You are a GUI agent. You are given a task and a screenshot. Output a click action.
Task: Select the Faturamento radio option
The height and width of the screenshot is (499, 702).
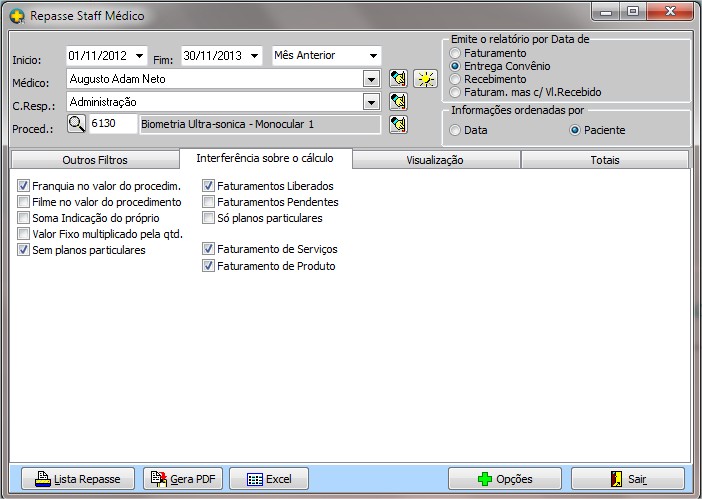click(456, 53)
